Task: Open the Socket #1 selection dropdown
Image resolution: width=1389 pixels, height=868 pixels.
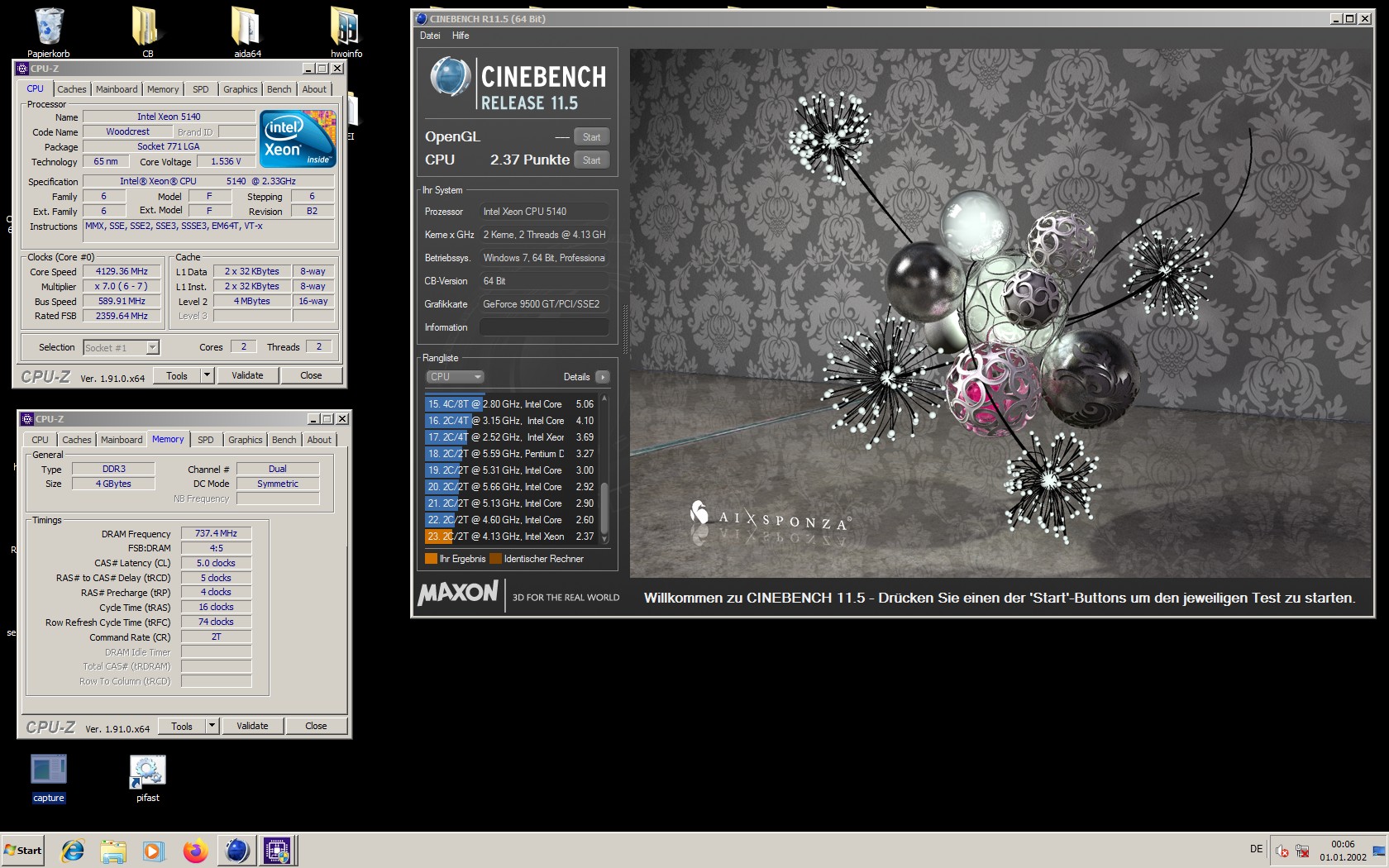Action: tap(122, 348)
